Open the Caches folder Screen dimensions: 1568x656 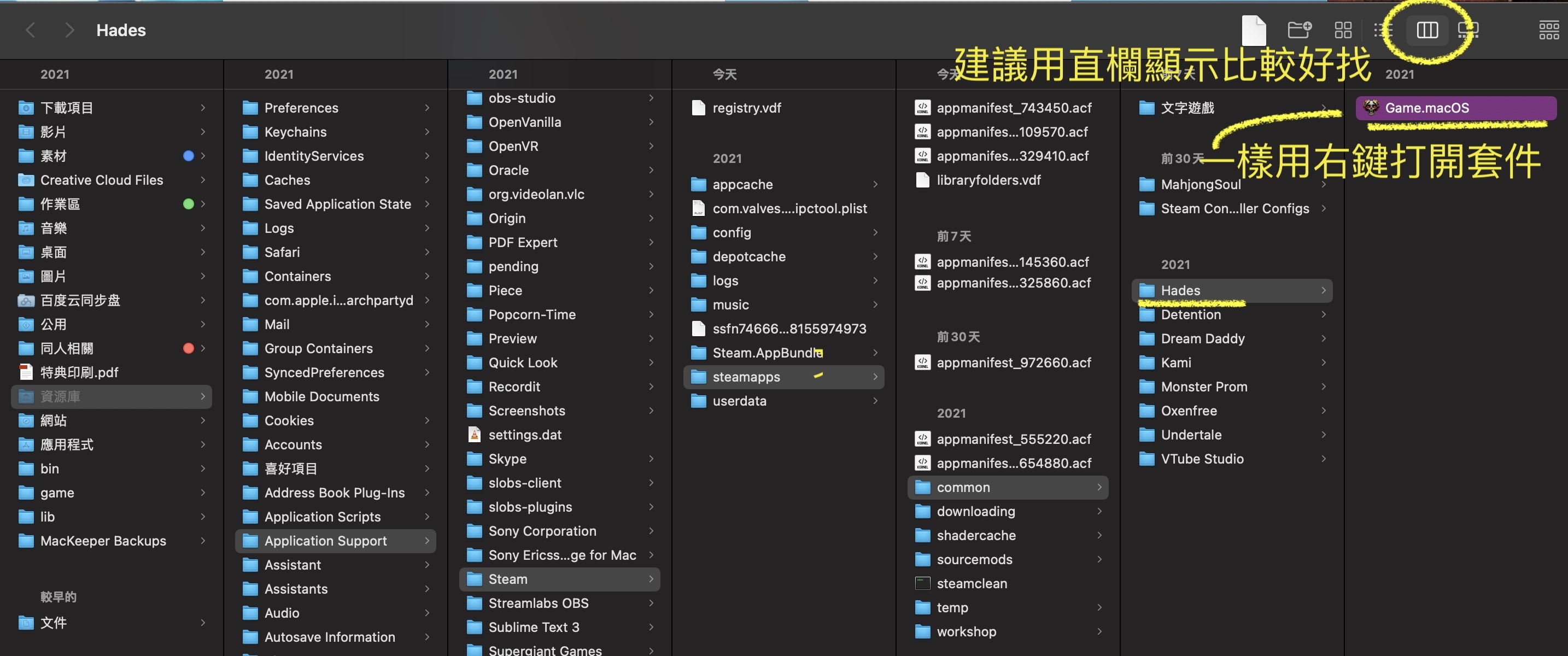(336, 180)
